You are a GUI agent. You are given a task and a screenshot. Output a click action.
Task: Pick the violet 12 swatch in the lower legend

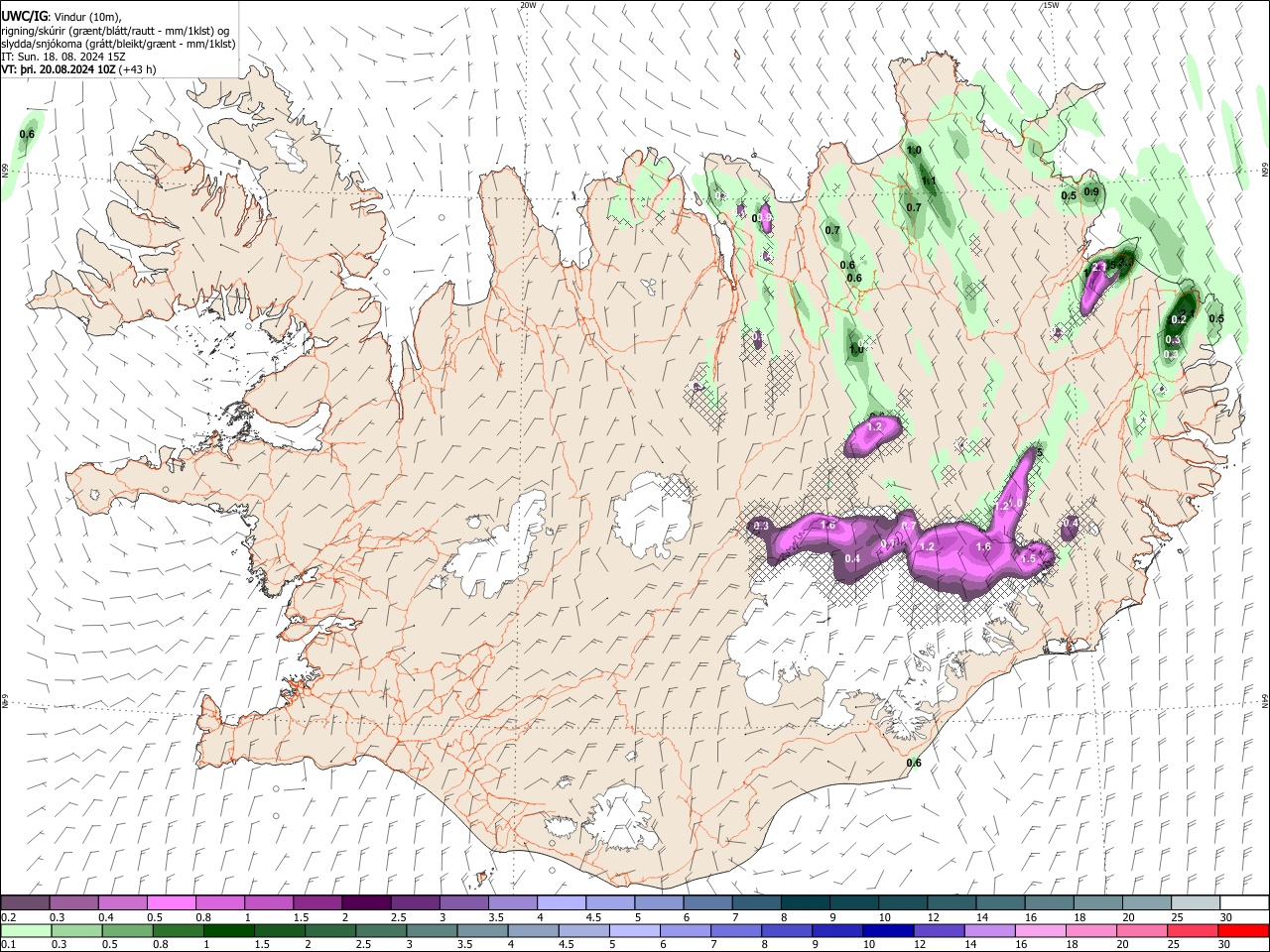[938, 930]
